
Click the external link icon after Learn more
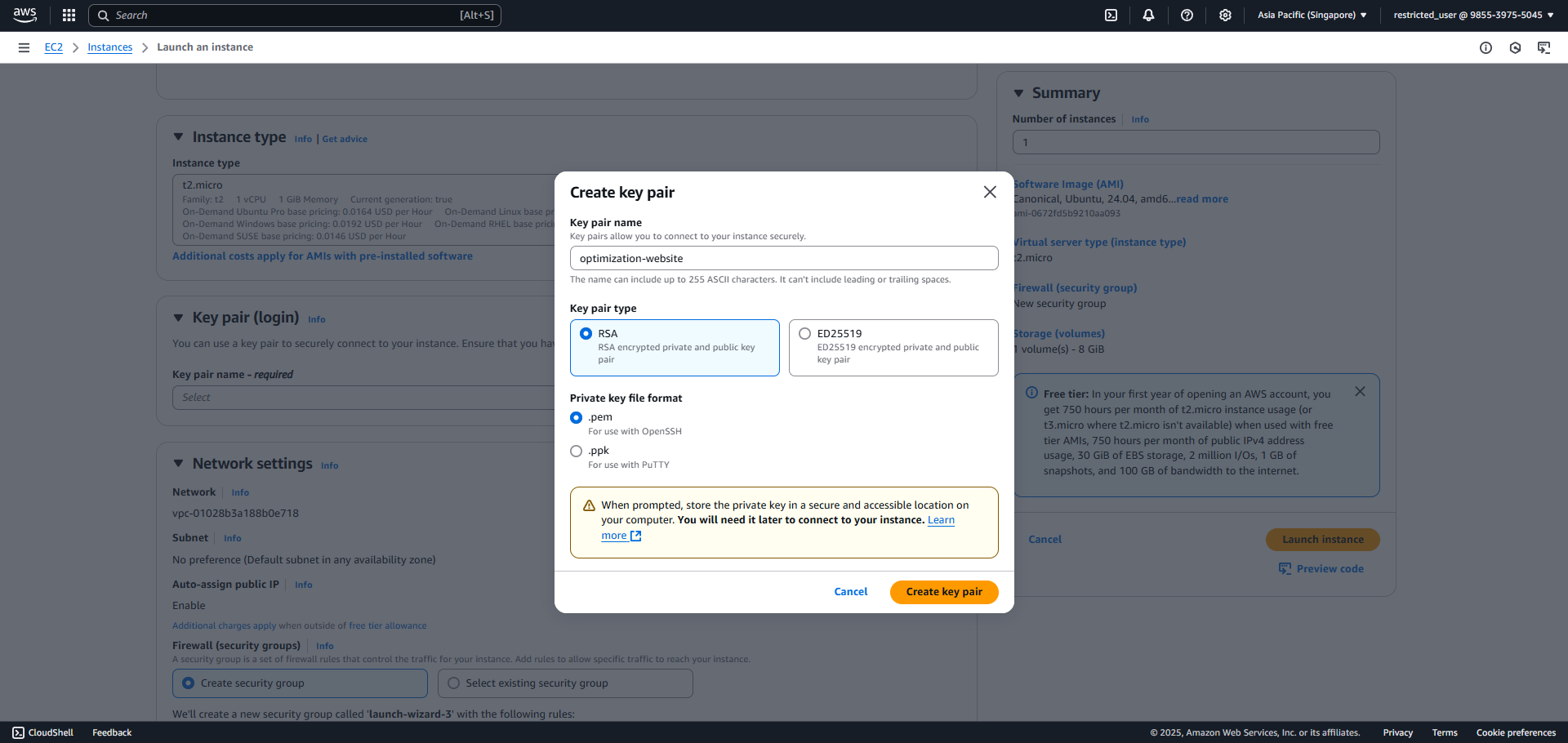tap(636, 536)
